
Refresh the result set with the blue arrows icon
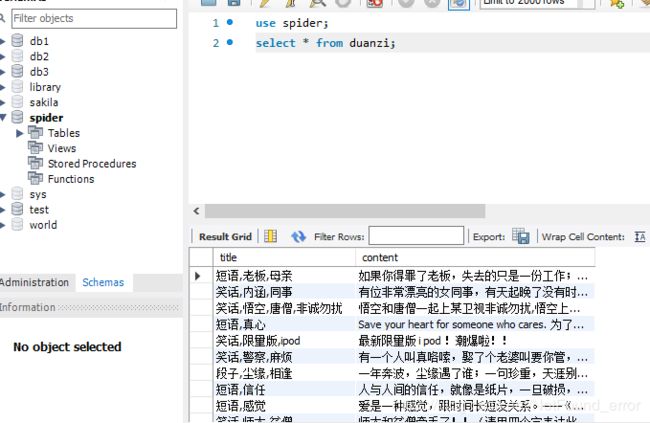click(x=298, y=236)
